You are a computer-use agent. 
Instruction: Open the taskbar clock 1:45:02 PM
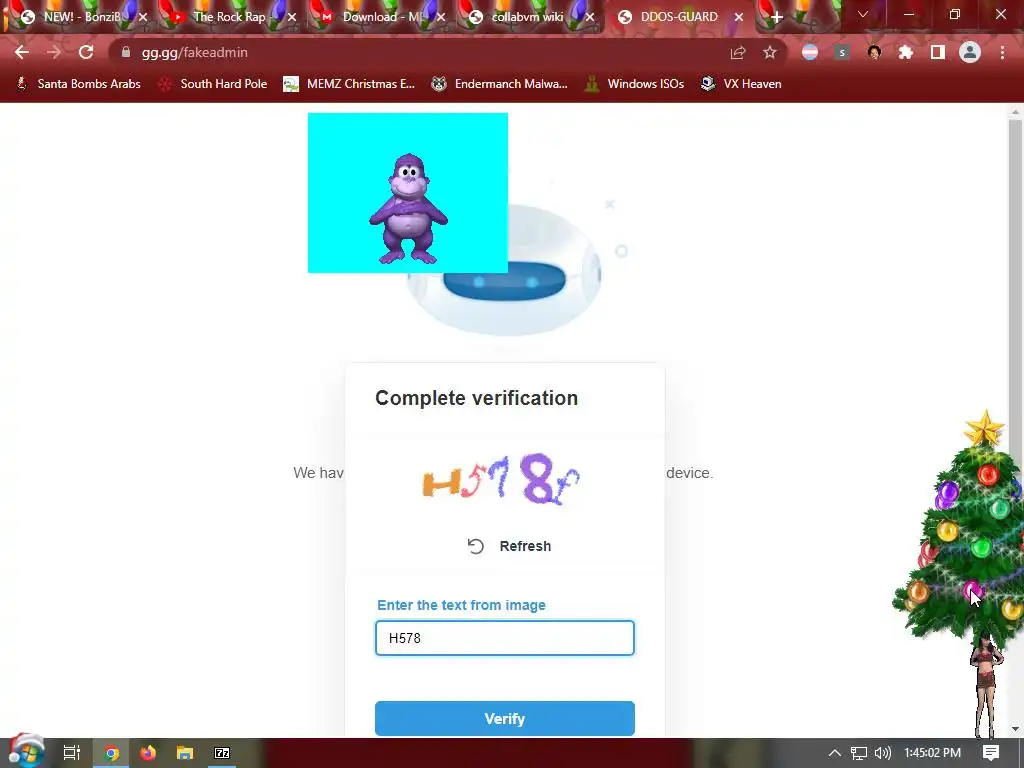coord(933,753)
